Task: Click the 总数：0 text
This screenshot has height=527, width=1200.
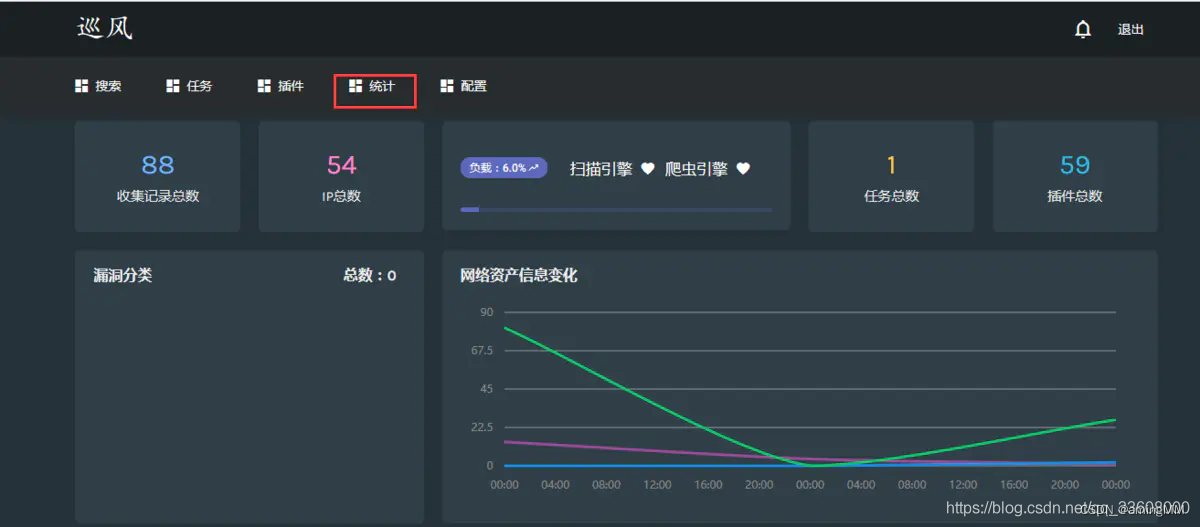Action: 370,275
